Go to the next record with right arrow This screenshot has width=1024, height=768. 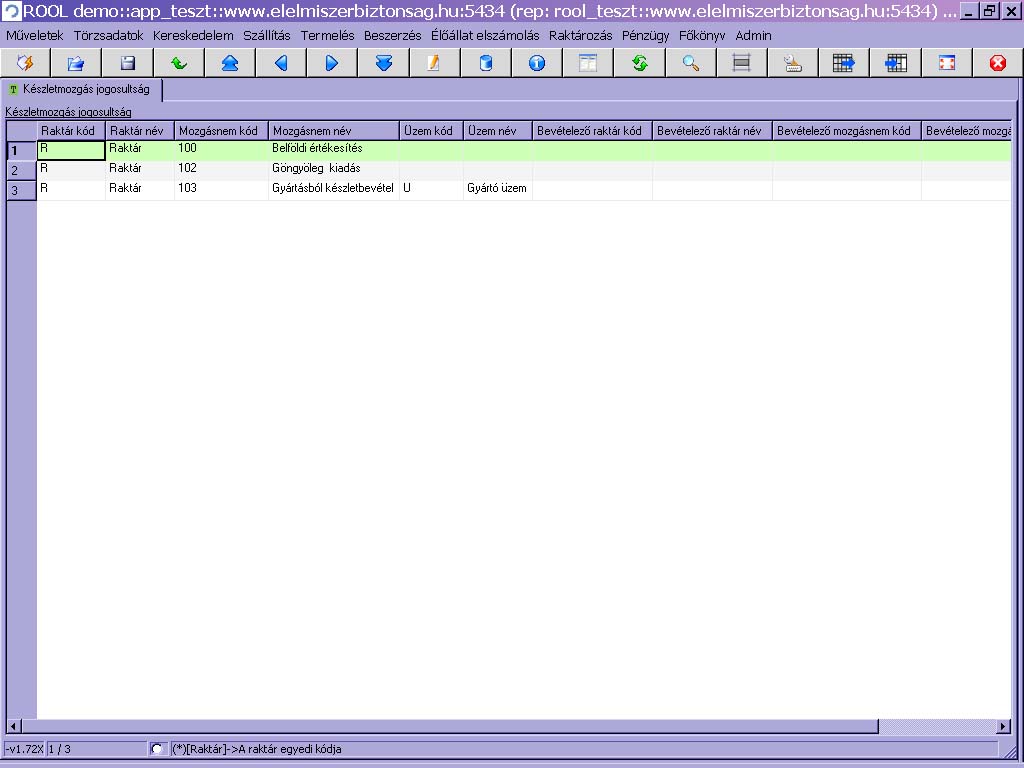pyautogui.click(x=332, y=63)
